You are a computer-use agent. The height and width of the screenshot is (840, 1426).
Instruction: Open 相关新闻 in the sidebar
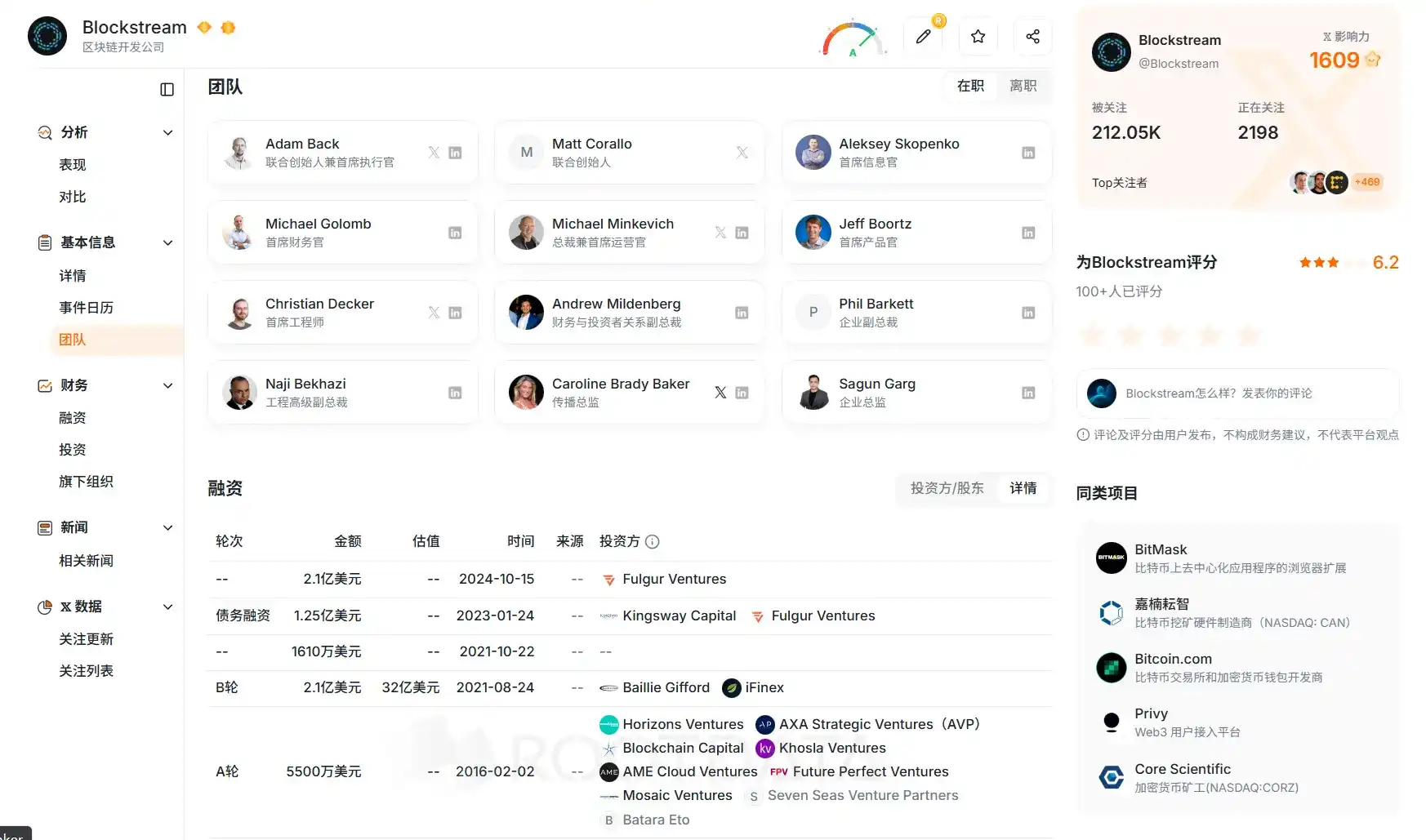coord(87,561)
